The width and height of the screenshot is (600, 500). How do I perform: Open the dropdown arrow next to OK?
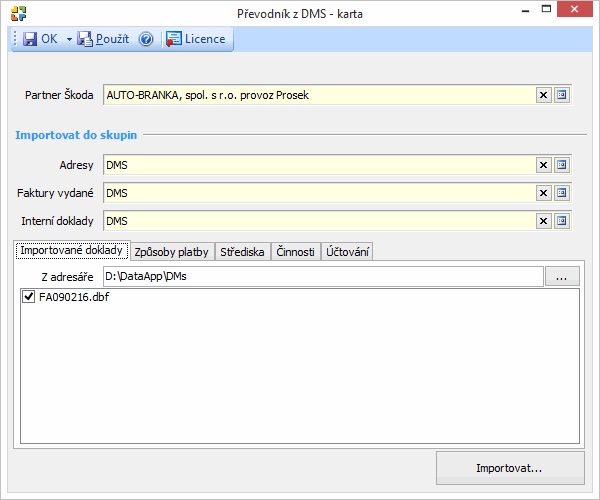click(x=69, y=39)
